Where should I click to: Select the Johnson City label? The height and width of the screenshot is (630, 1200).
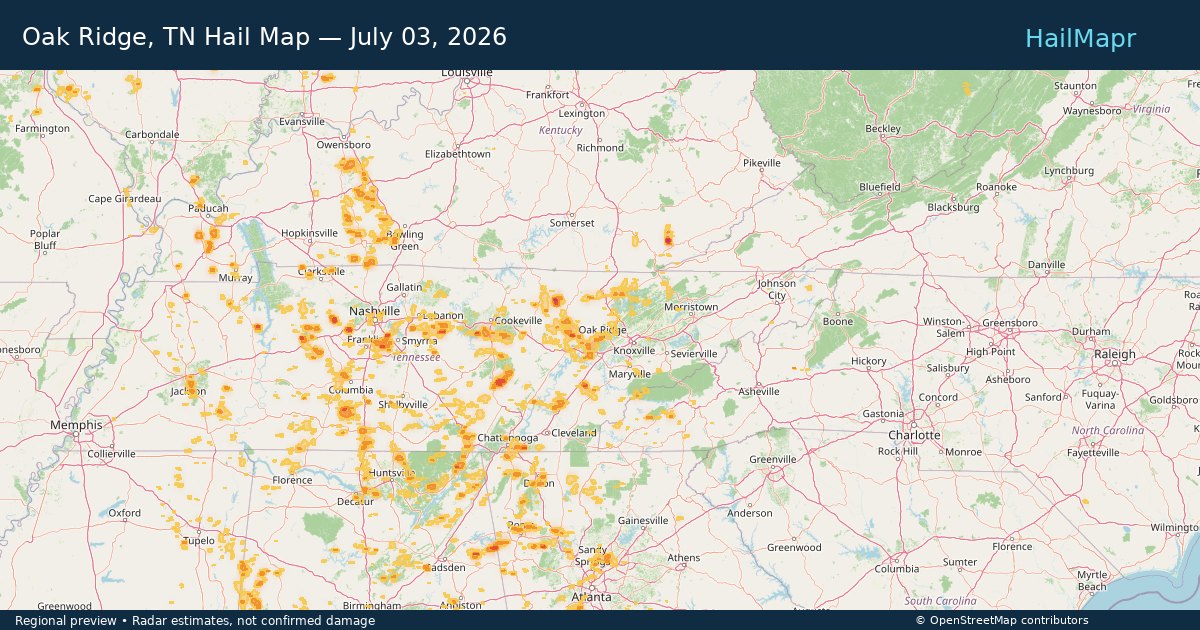[x=776, y=289]
